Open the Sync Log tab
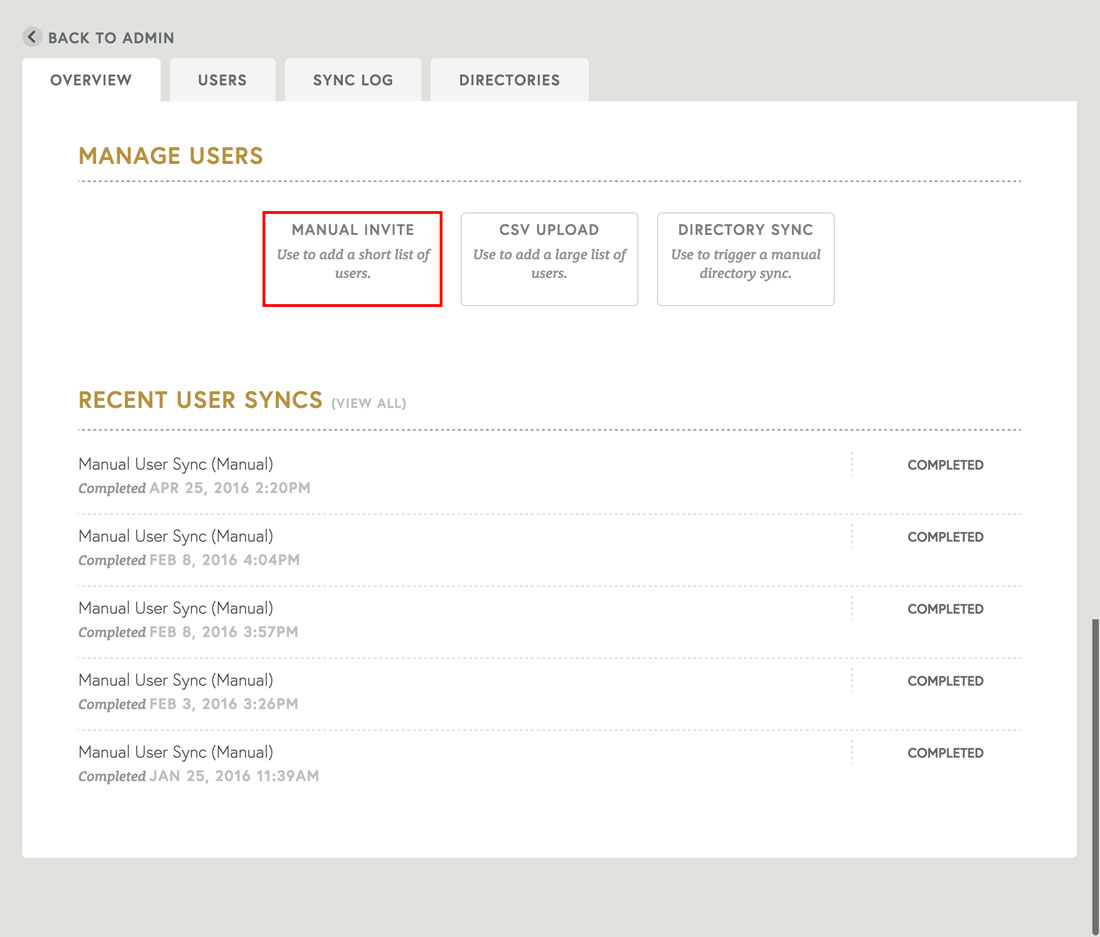 point(353,80)
